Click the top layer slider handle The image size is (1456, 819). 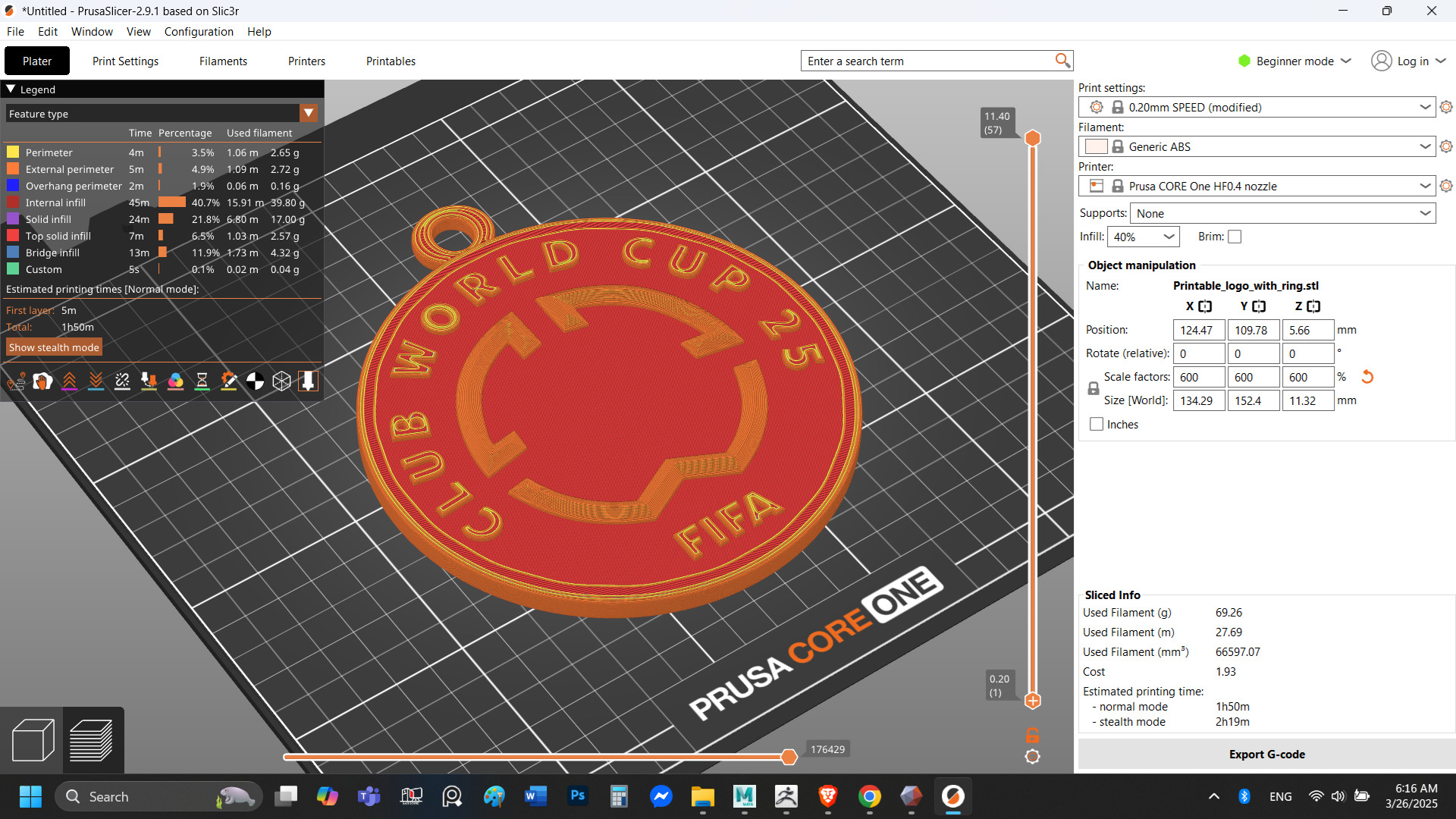pyautogui.click(x=1032, y=138)
